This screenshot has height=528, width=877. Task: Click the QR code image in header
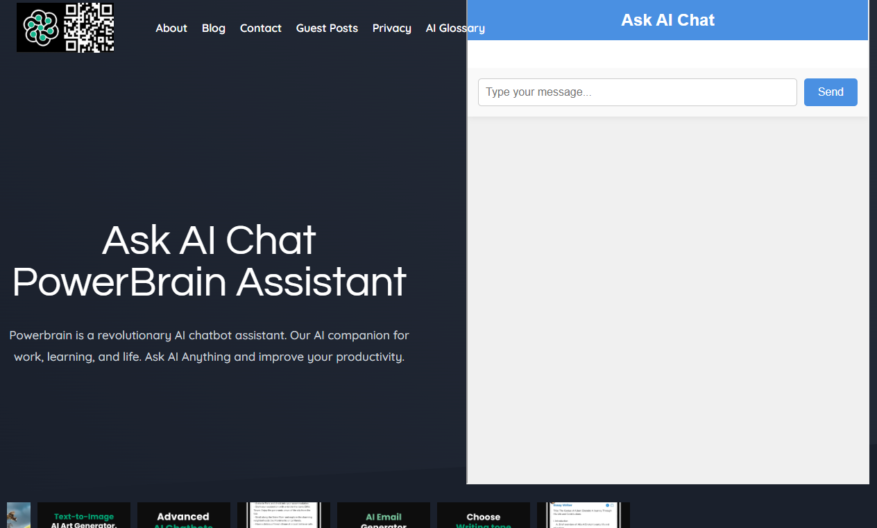click(x=89, y=27)
